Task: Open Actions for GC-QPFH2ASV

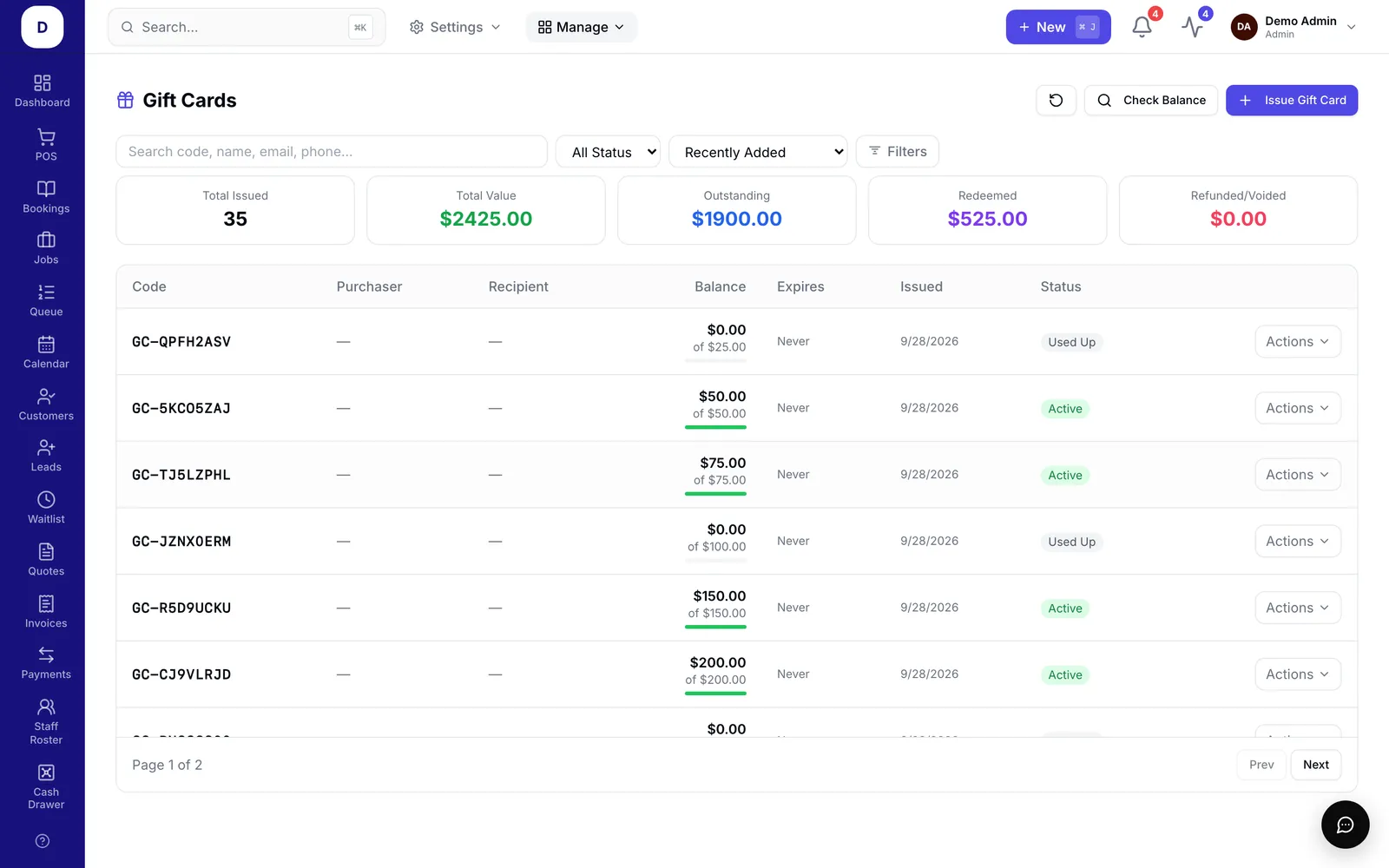Action: tap(1297, 341)
